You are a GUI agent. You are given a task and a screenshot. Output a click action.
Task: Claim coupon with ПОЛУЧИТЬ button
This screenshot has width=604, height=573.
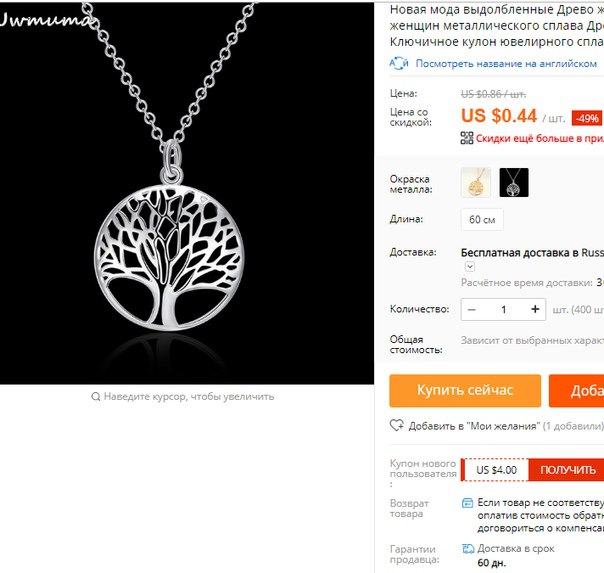(x=567, y=470)
